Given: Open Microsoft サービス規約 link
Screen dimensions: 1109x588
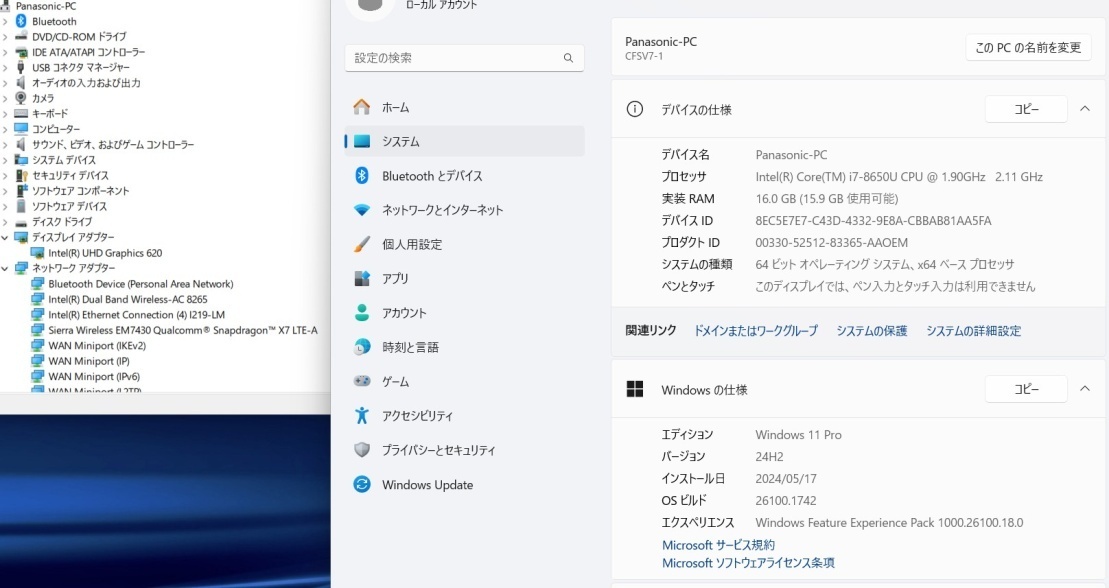Looking at the screenshot, I should point(718,545).
